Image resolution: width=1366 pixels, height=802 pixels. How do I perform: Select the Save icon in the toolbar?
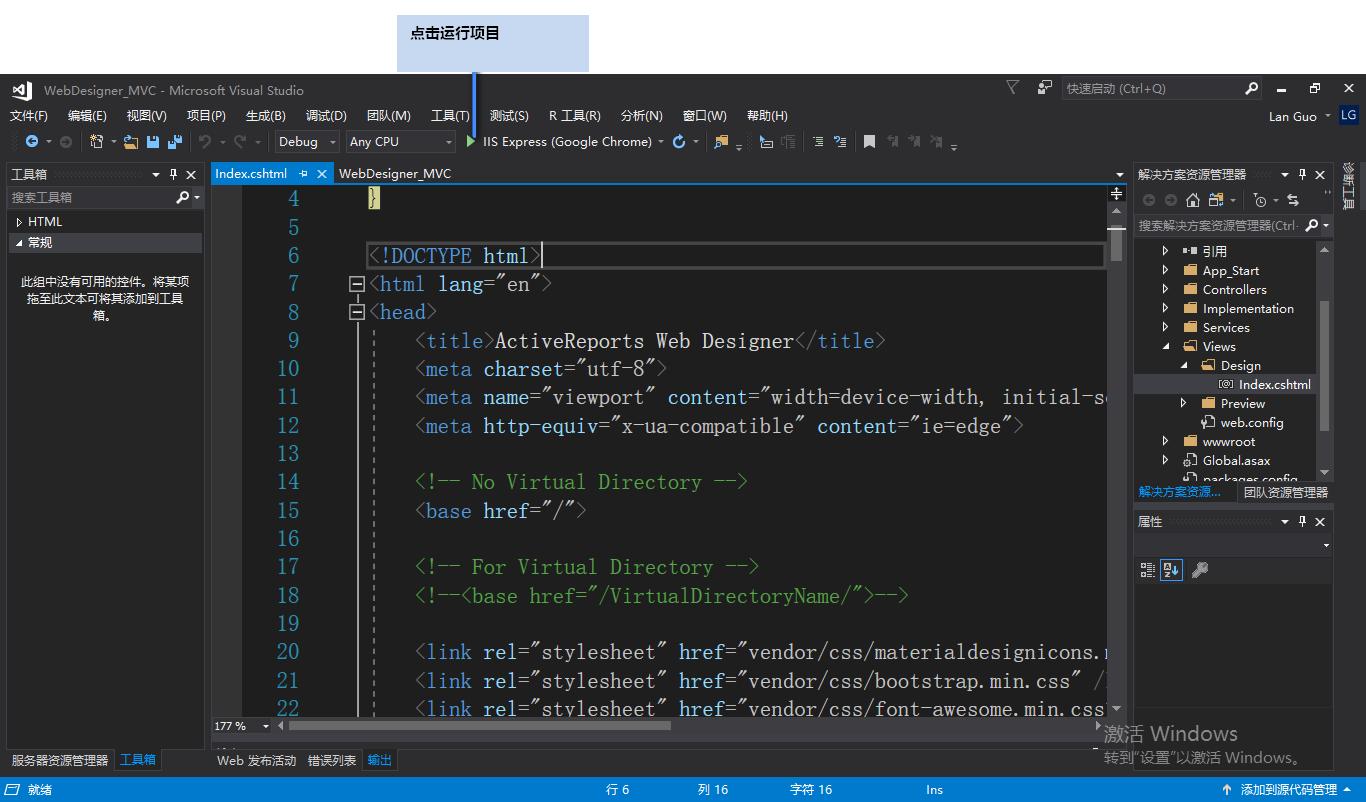150,141
